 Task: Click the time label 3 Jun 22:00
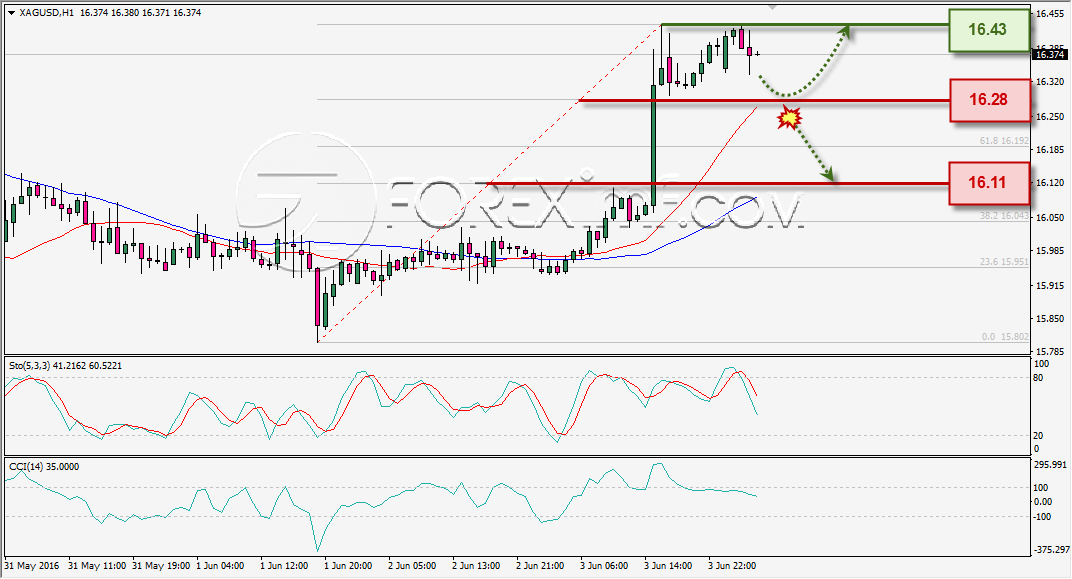coord(732,566)
